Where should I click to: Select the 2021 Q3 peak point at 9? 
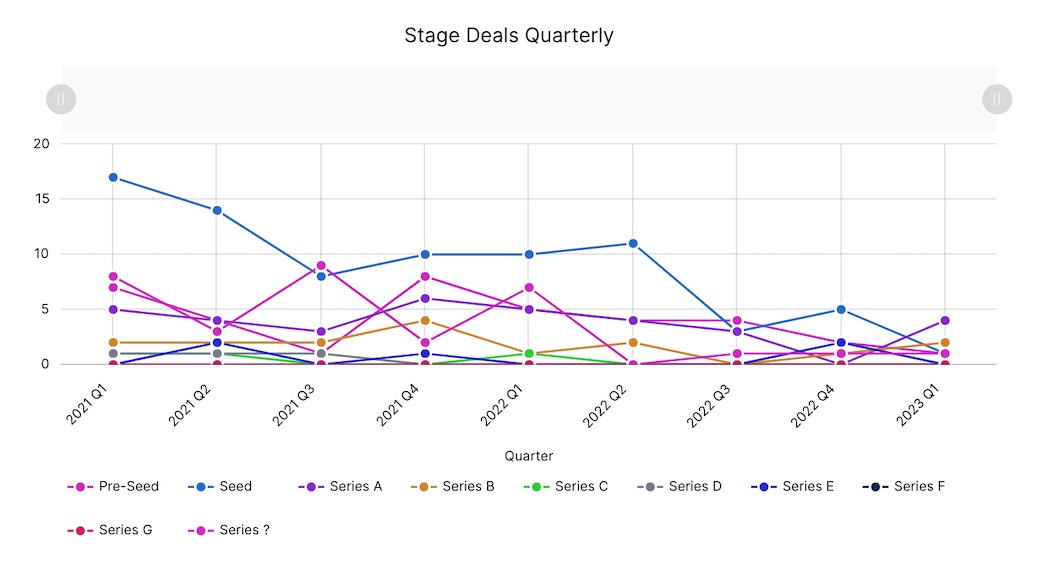[321, 266]
